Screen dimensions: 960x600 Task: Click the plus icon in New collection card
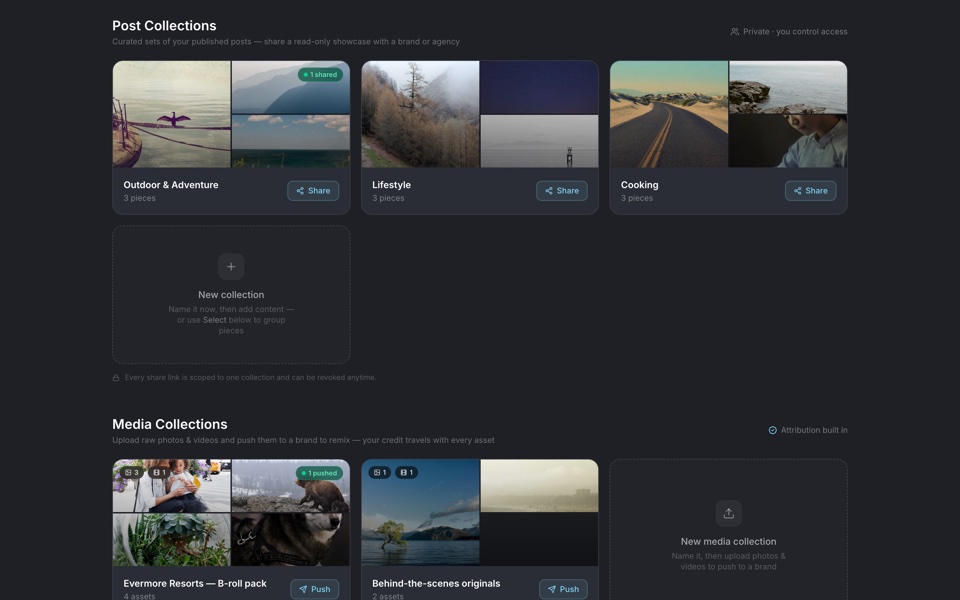pos(231,266)
